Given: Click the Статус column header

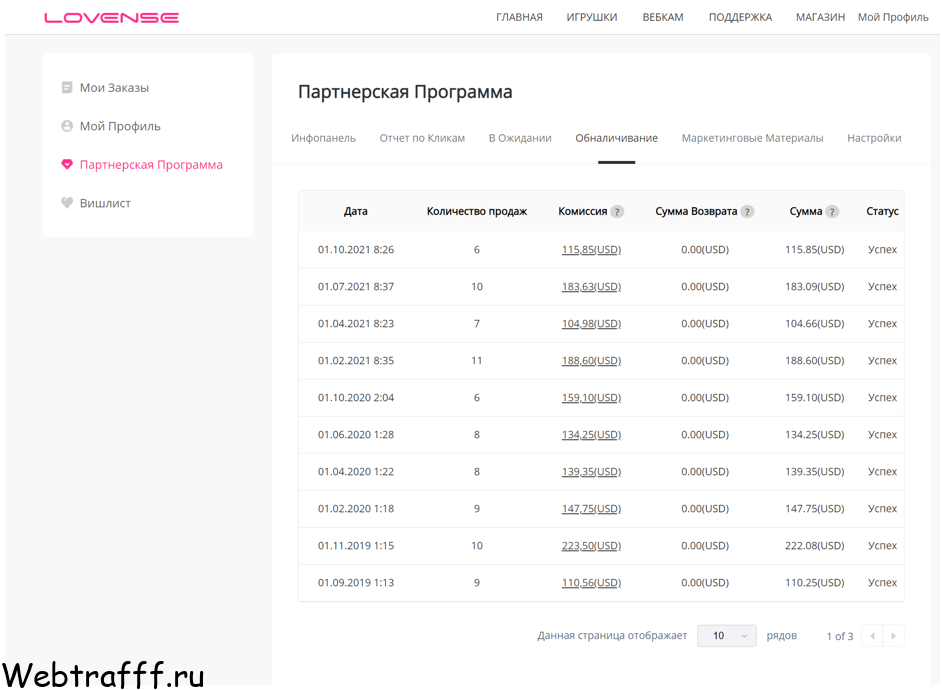Looking at the screenshot, I should (883, 211).
